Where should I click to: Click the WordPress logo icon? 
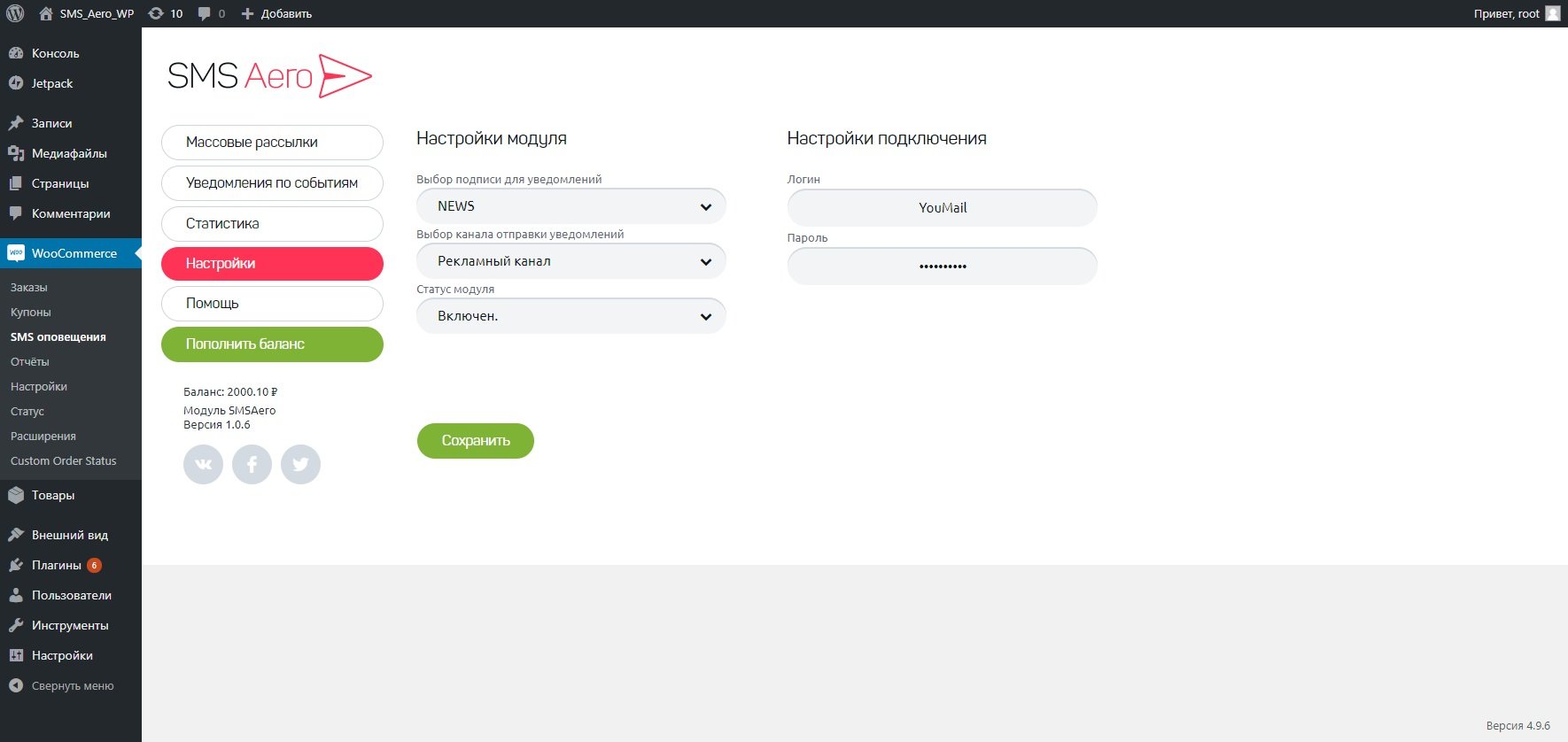click(15, 13)
